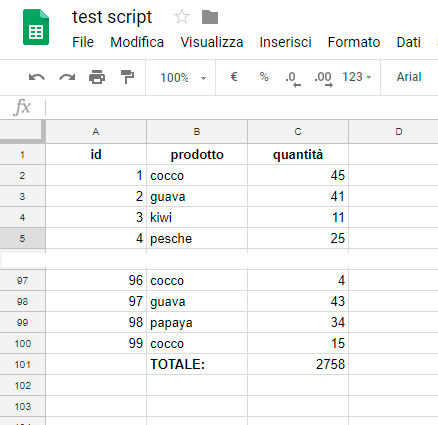Open the Formato menu
Image resolution: width=438 pixels, height=425 pixels.
(x=354, y=42)
